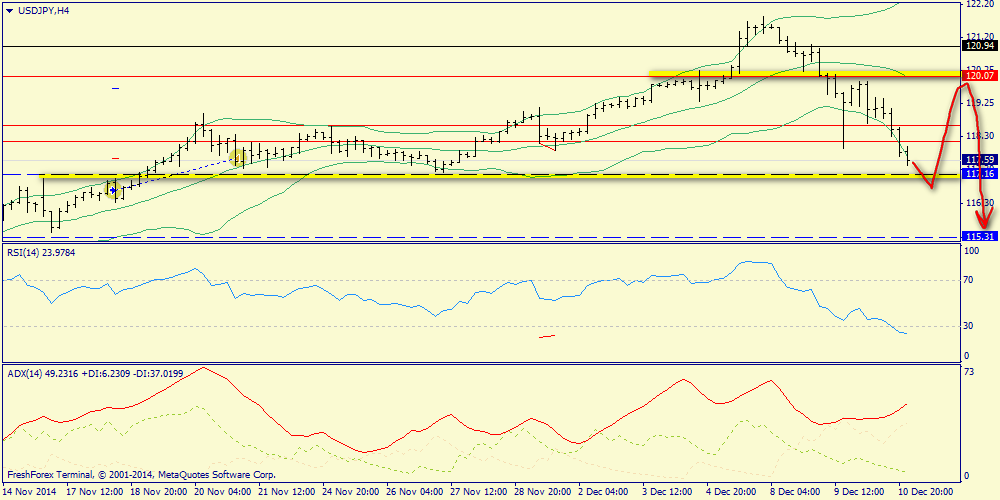Click the 14 Nov 2014 date label
The image size is (1000, 500).
pyautogui.click(x=27, y=492)
